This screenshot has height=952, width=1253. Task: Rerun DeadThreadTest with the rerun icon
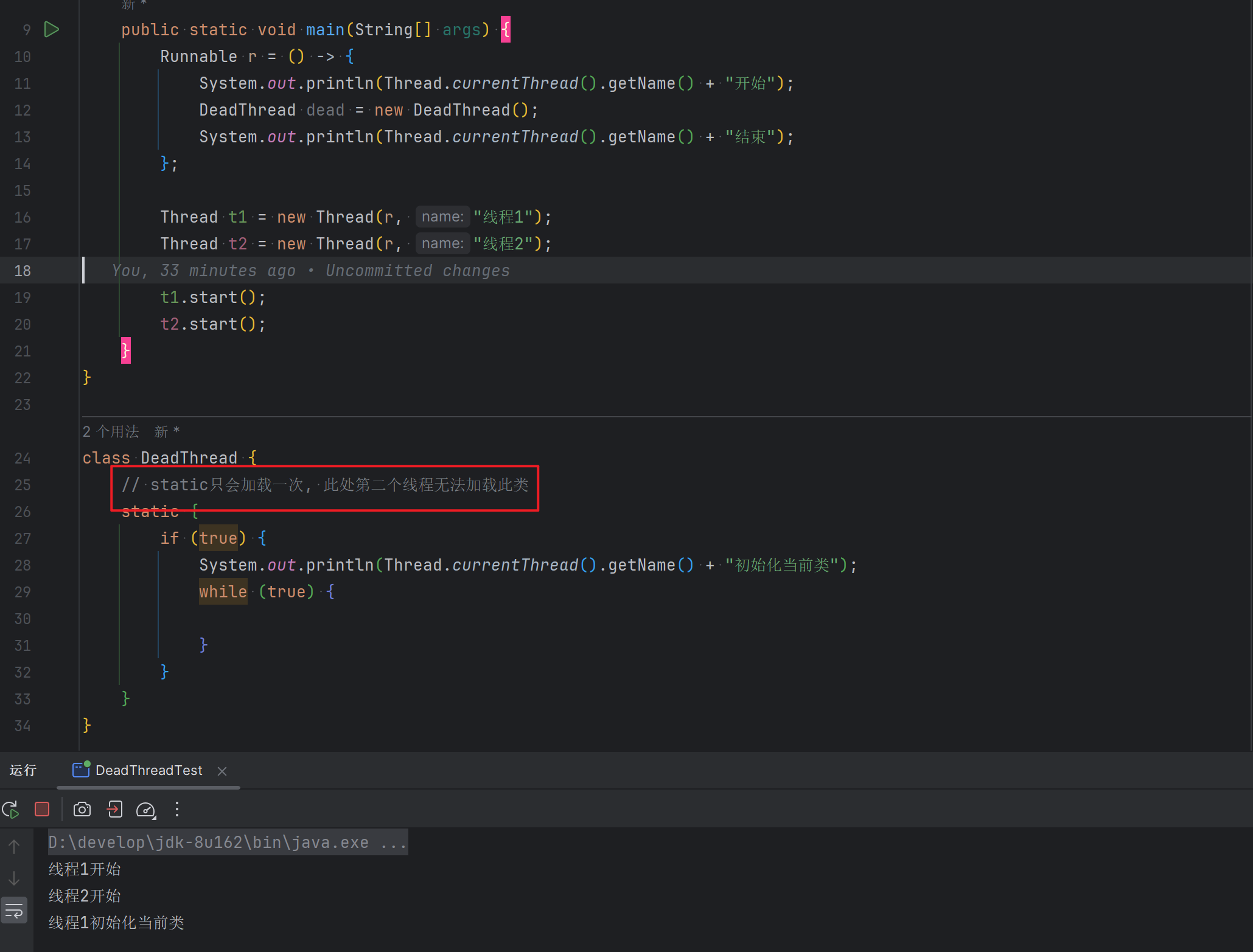point(11,810)
